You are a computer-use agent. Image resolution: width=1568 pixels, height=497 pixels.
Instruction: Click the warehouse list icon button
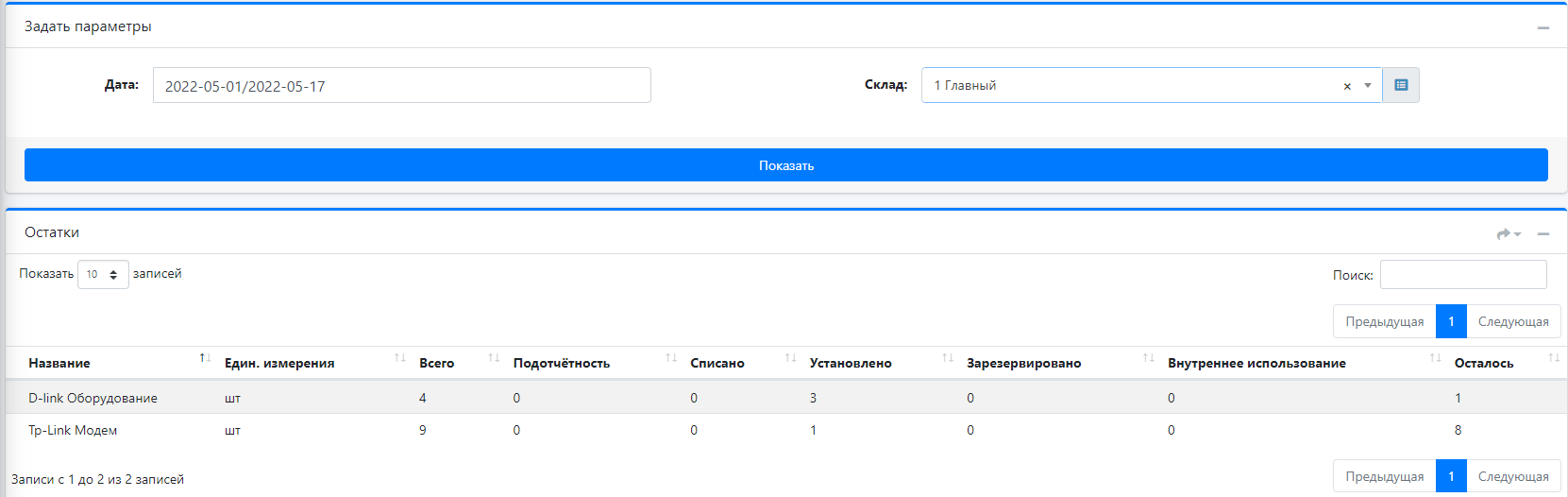[x=1401, y=85]
